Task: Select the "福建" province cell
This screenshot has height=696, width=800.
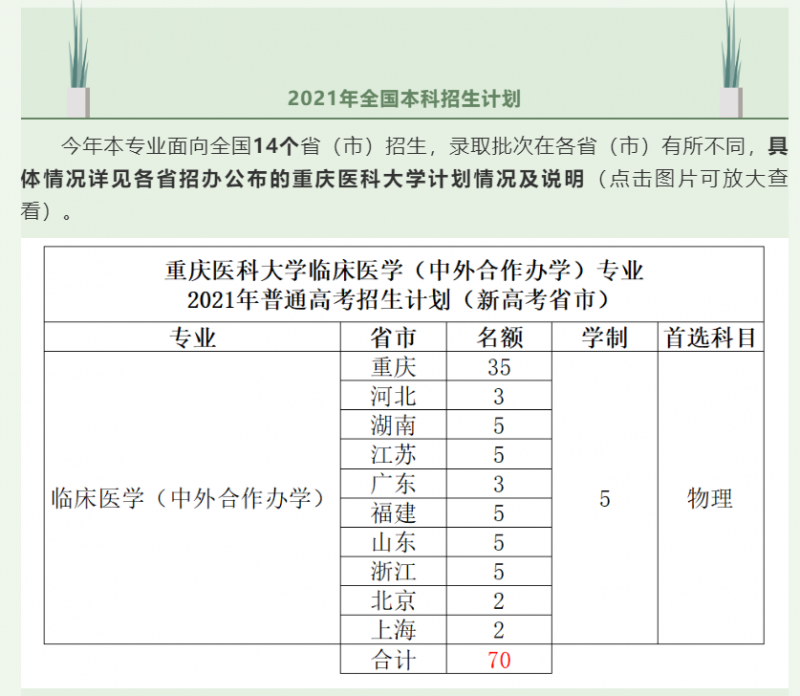Action: tap(393, 513)
